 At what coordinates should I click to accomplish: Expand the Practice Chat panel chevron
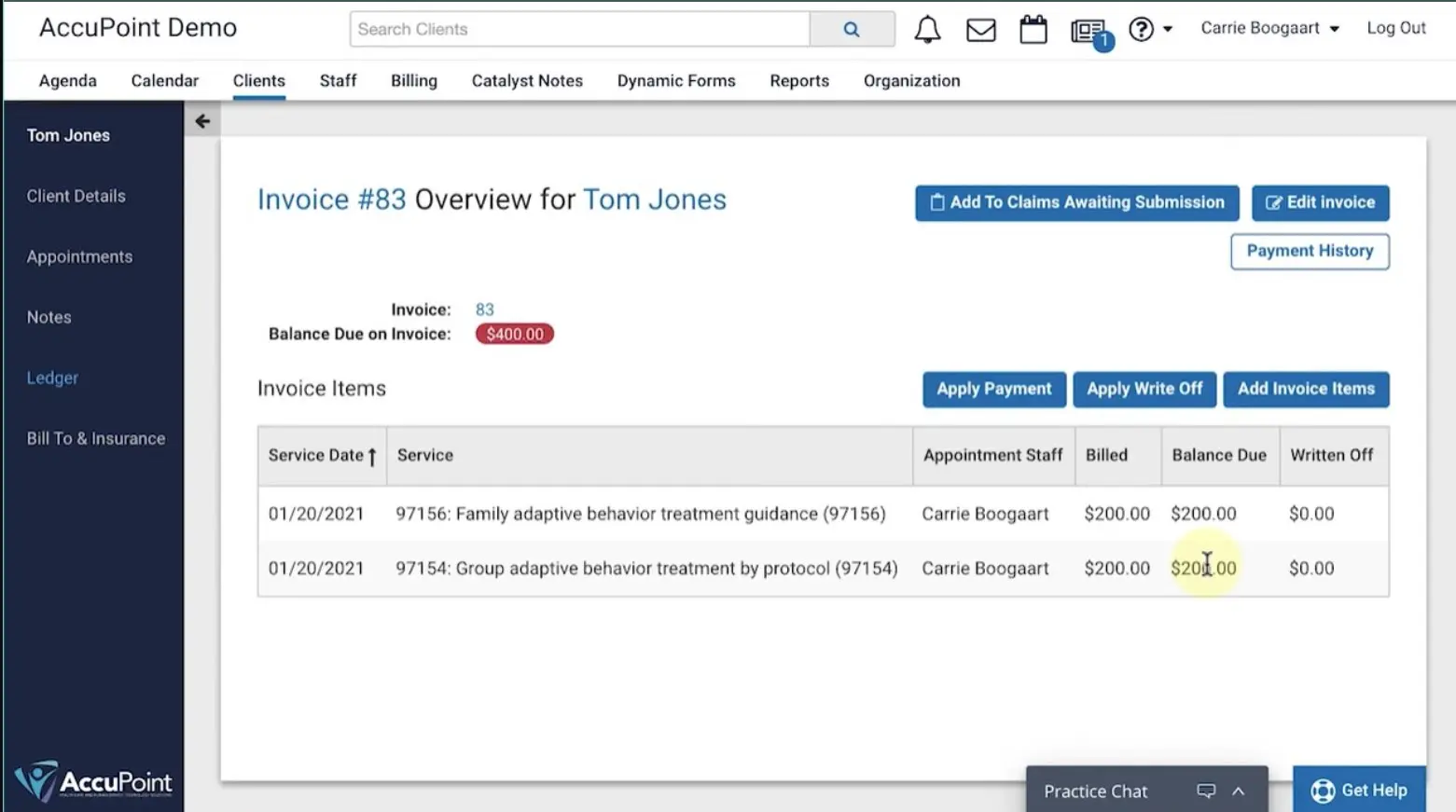[x=1239, y=791]
